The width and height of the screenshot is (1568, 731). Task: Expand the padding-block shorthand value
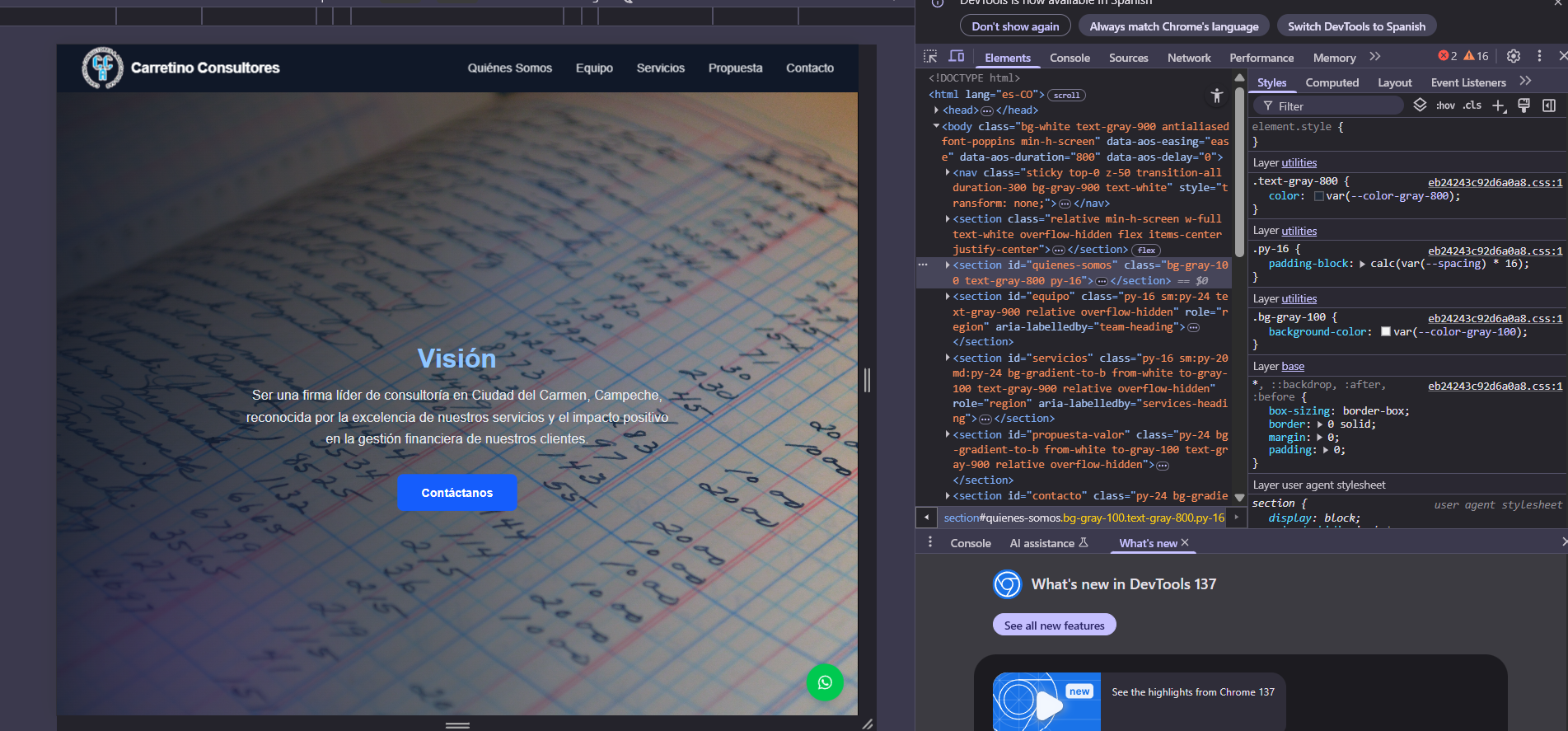1362,265
